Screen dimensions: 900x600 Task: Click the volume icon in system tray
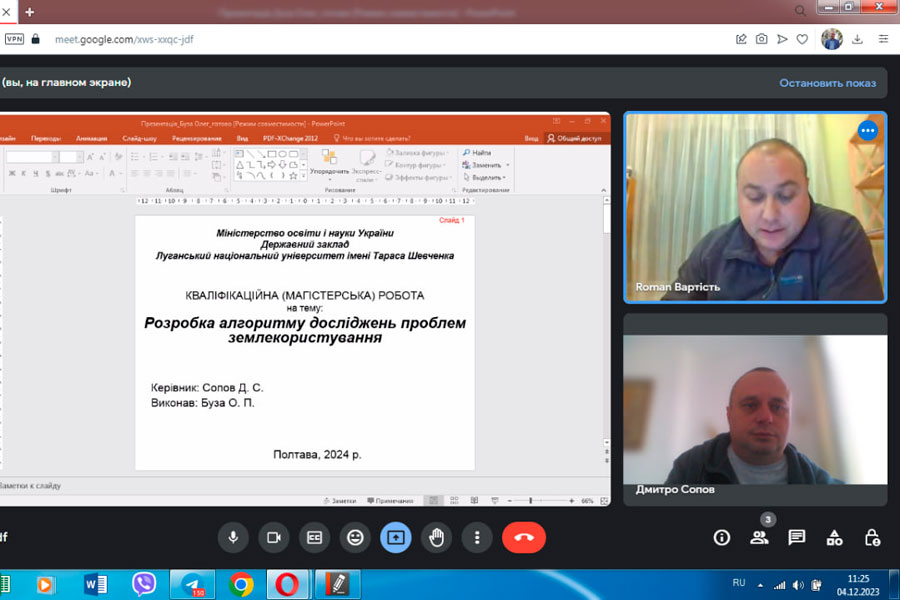798,585
